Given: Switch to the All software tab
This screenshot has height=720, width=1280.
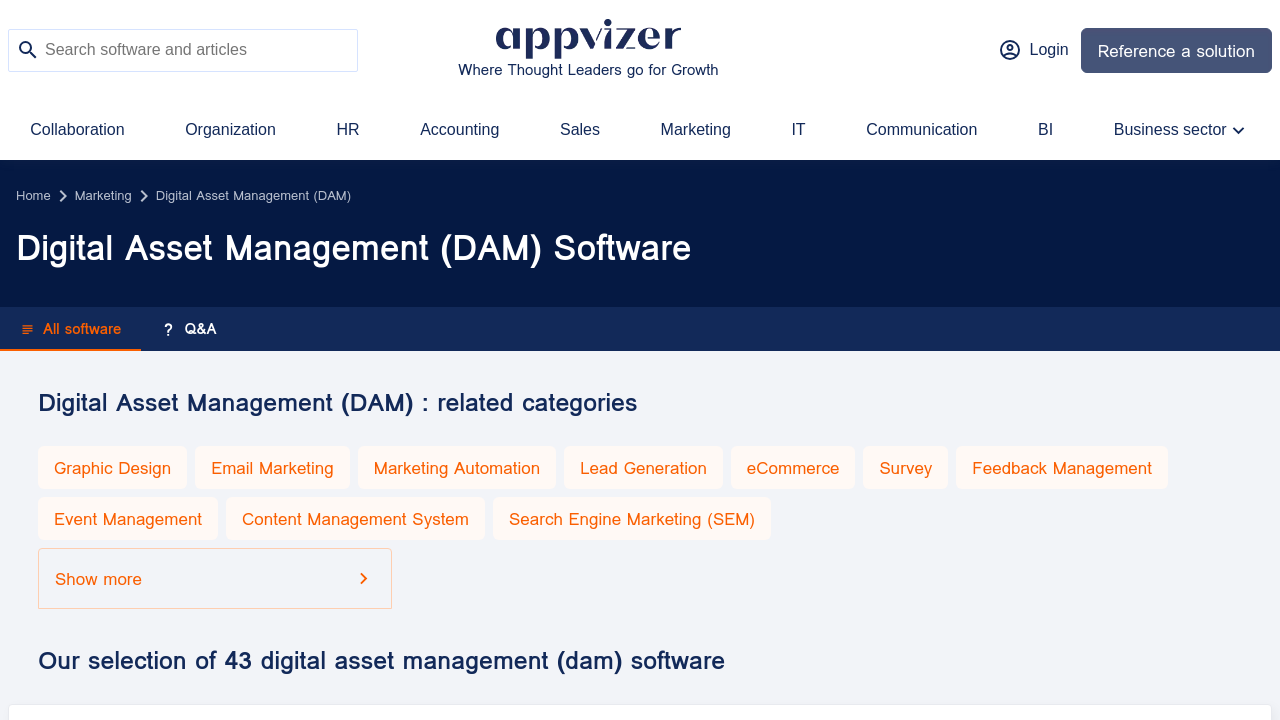Looking at the screenshot, I should (70, 329).
